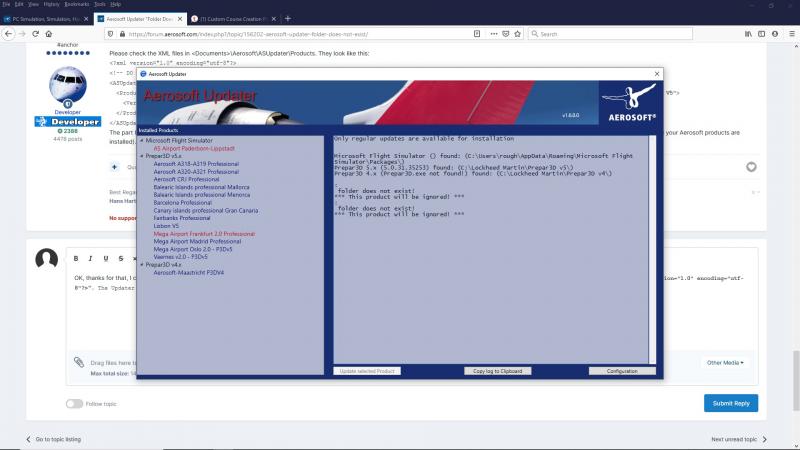Image resolution: width=800 pixels, height=450 pixels.
Task: Click the browser forward arrow
Action: click(22, 34)
